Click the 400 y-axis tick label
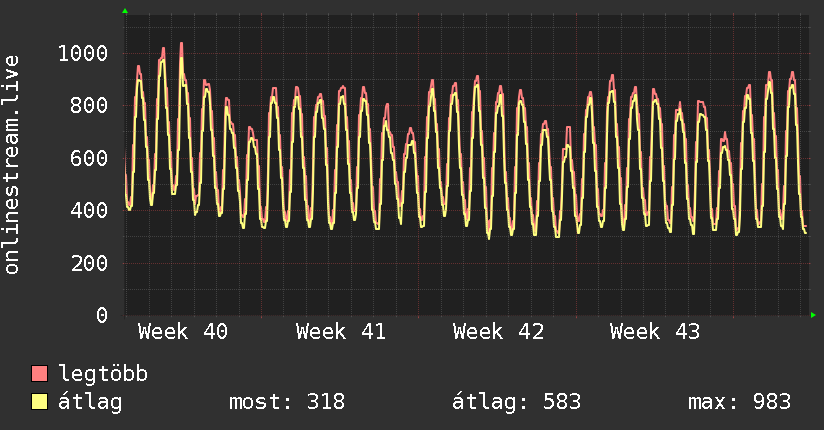Screen dimensions: 824x430 [89, 211]
